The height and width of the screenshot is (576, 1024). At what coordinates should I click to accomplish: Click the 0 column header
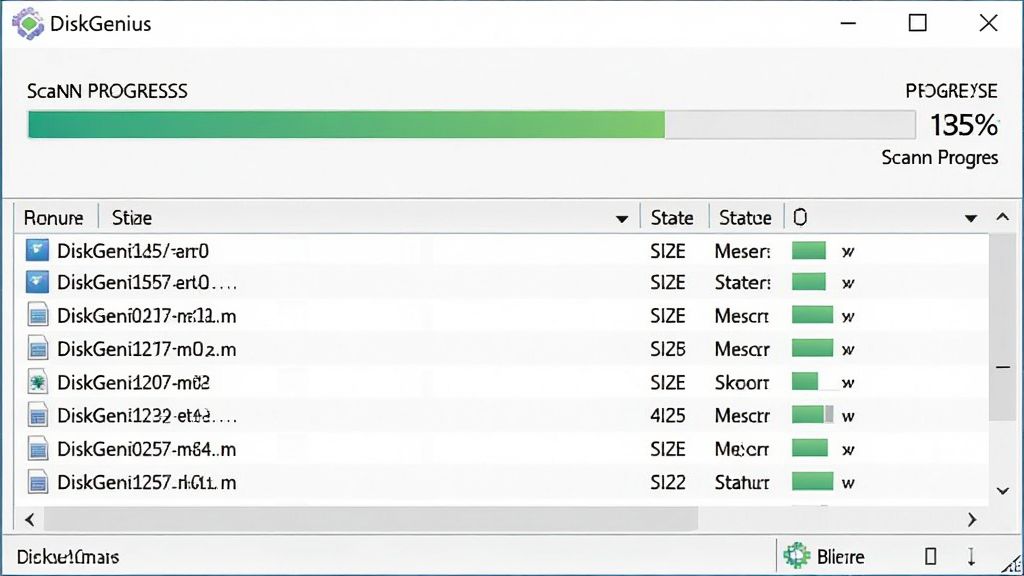(x=887, y=218)
